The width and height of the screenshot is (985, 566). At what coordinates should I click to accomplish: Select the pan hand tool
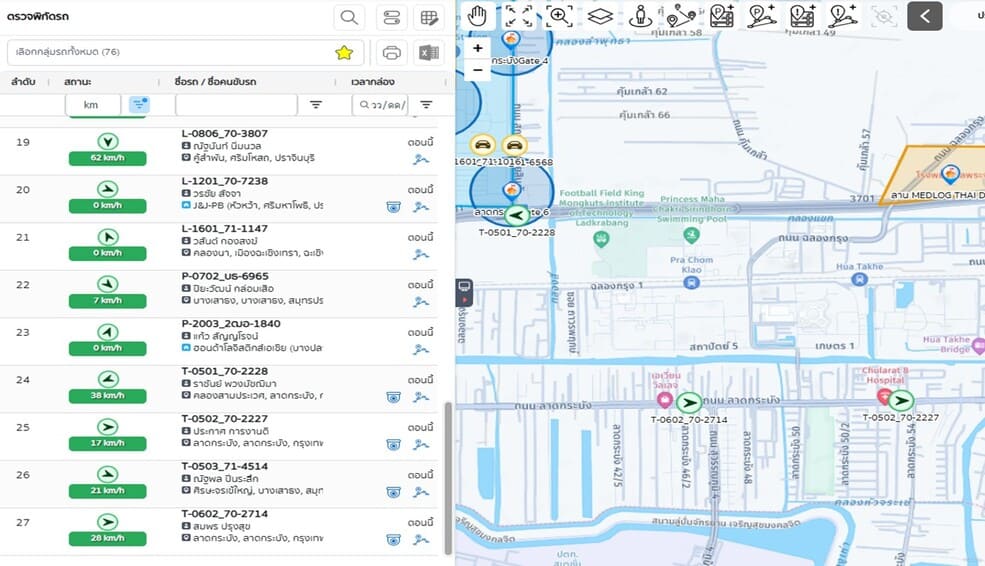pos(478,16)
